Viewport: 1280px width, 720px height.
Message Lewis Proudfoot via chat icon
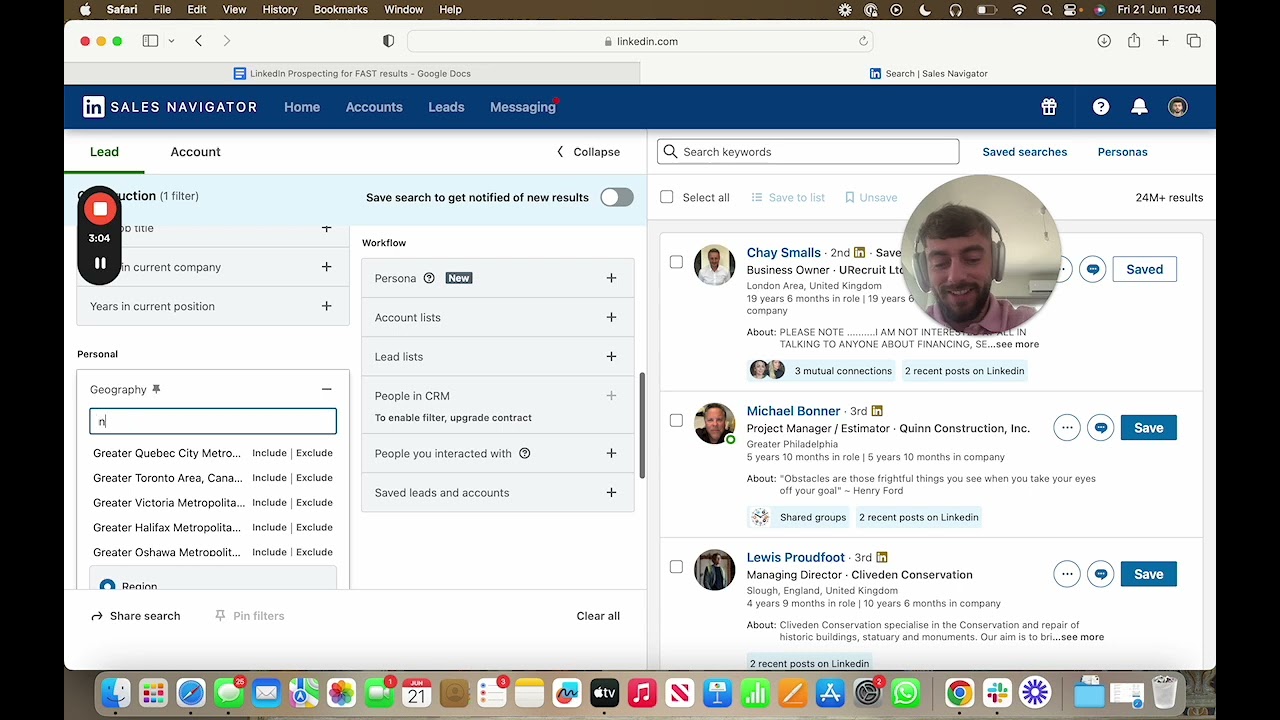click(1101, 574)
